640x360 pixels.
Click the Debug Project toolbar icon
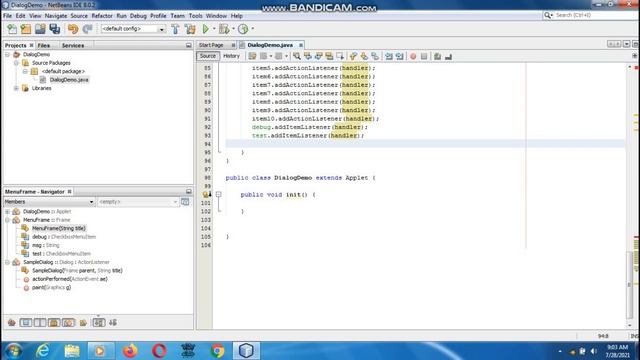[x=224, y=29]
